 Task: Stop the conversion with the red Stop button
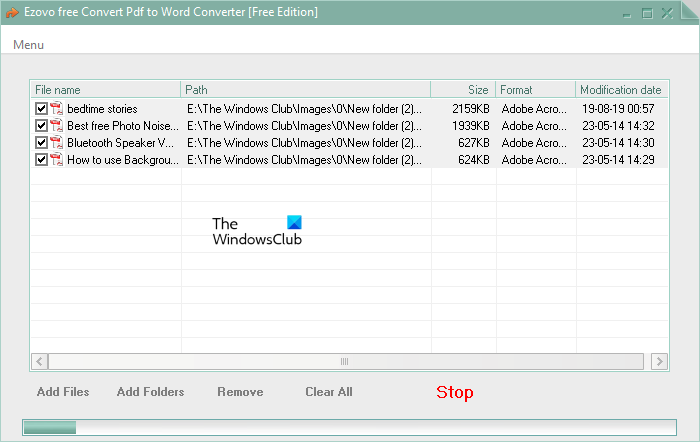pos(454,392)
